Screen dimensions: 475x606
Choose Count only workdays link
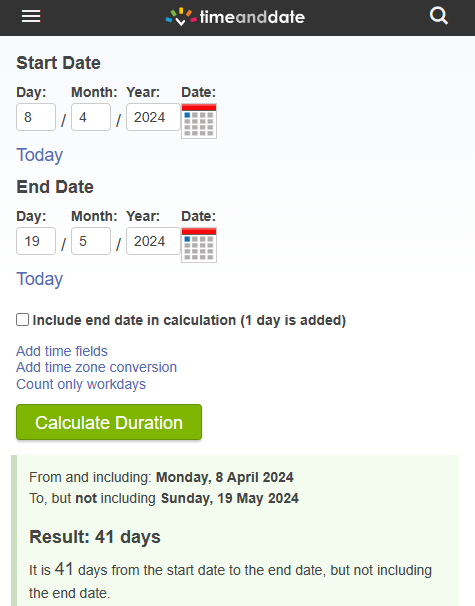click(x=81, y=384)
